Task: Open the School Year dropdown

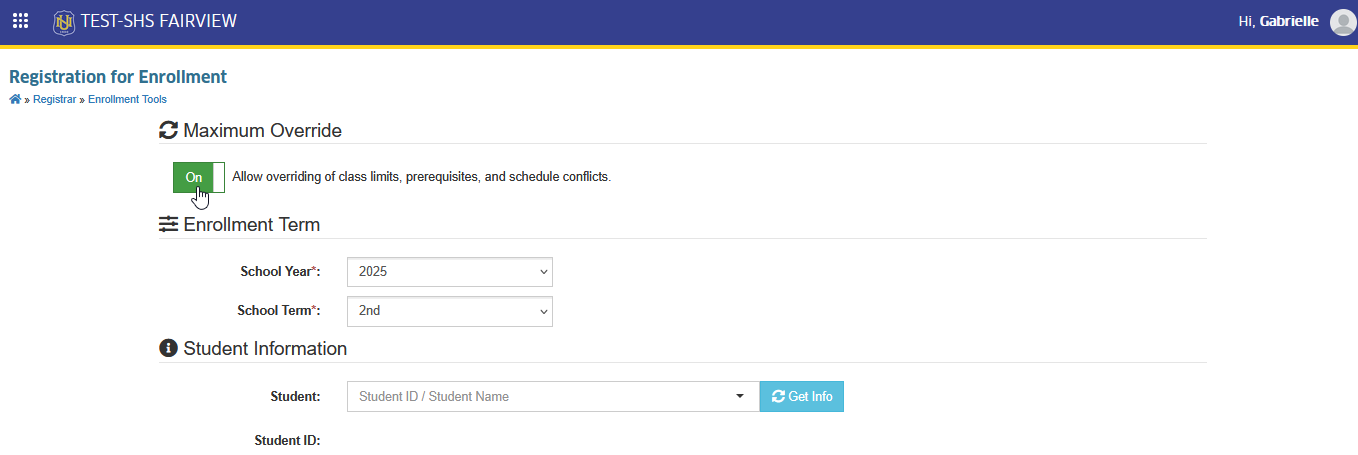Action: point(450,272)
